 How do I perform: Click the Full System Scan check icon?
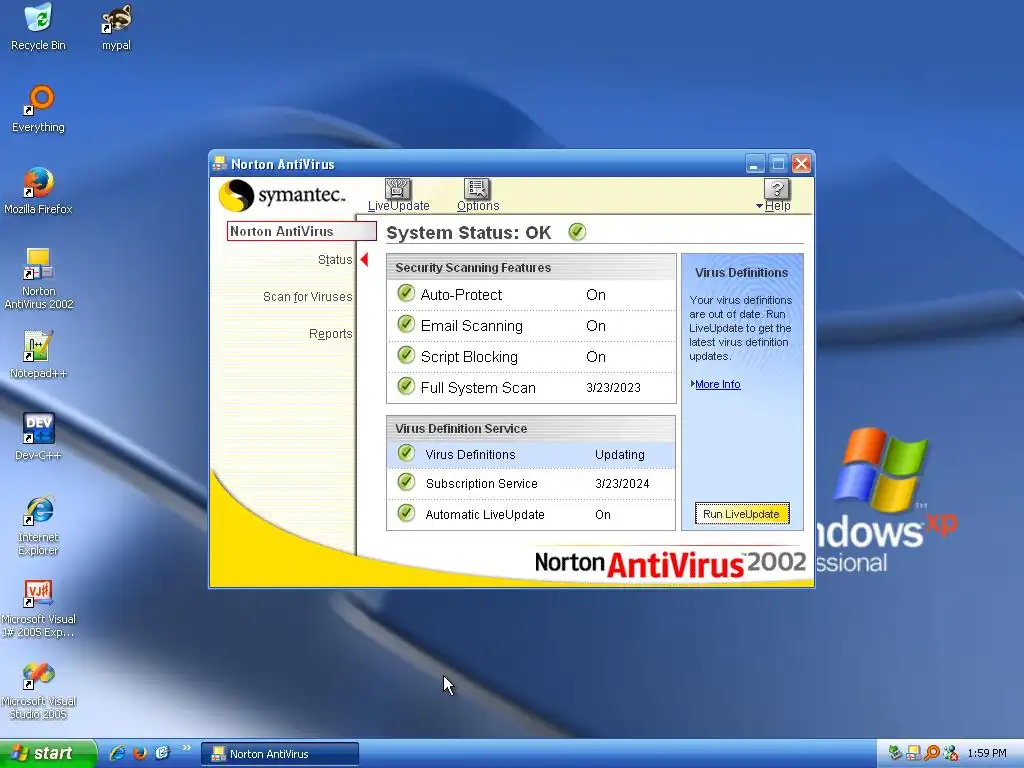406,386
